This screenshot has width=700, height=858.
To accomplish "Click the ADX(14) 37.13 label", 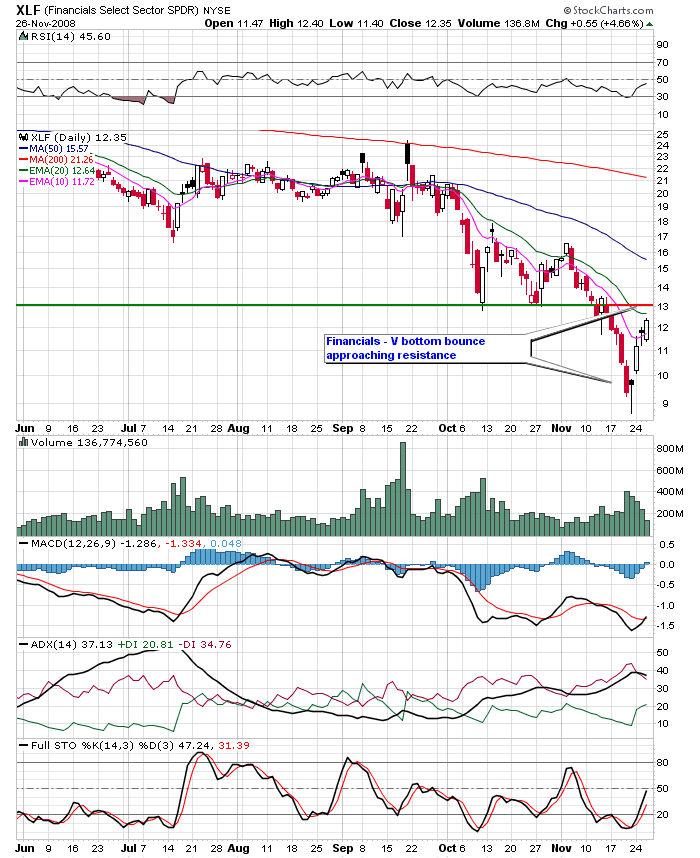I will (66, 645).
